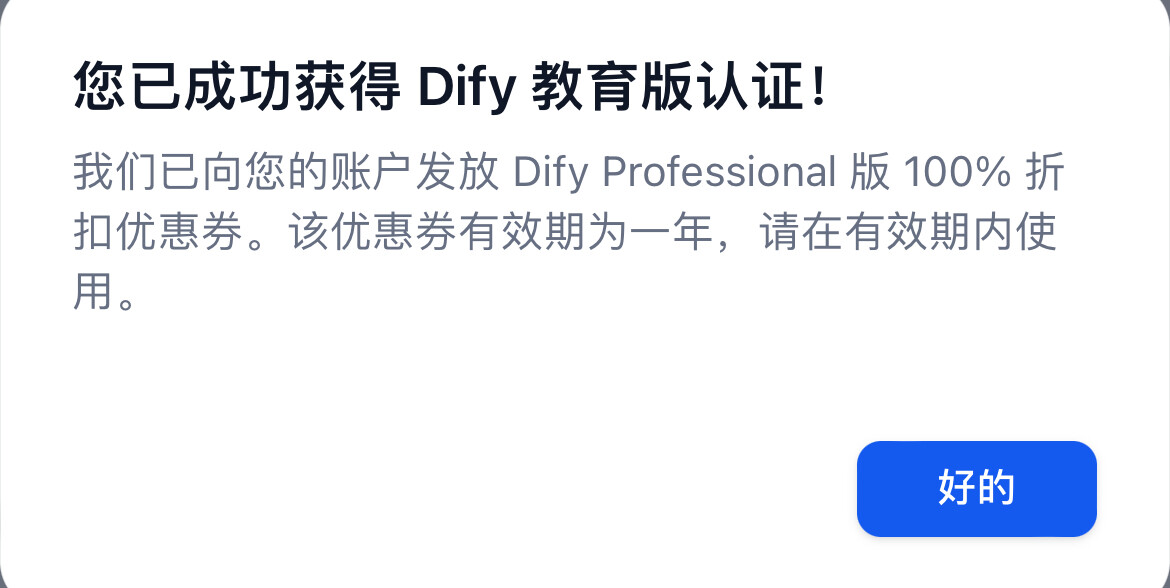
Task: Click the 版 character after Professional
Action: 870,172
